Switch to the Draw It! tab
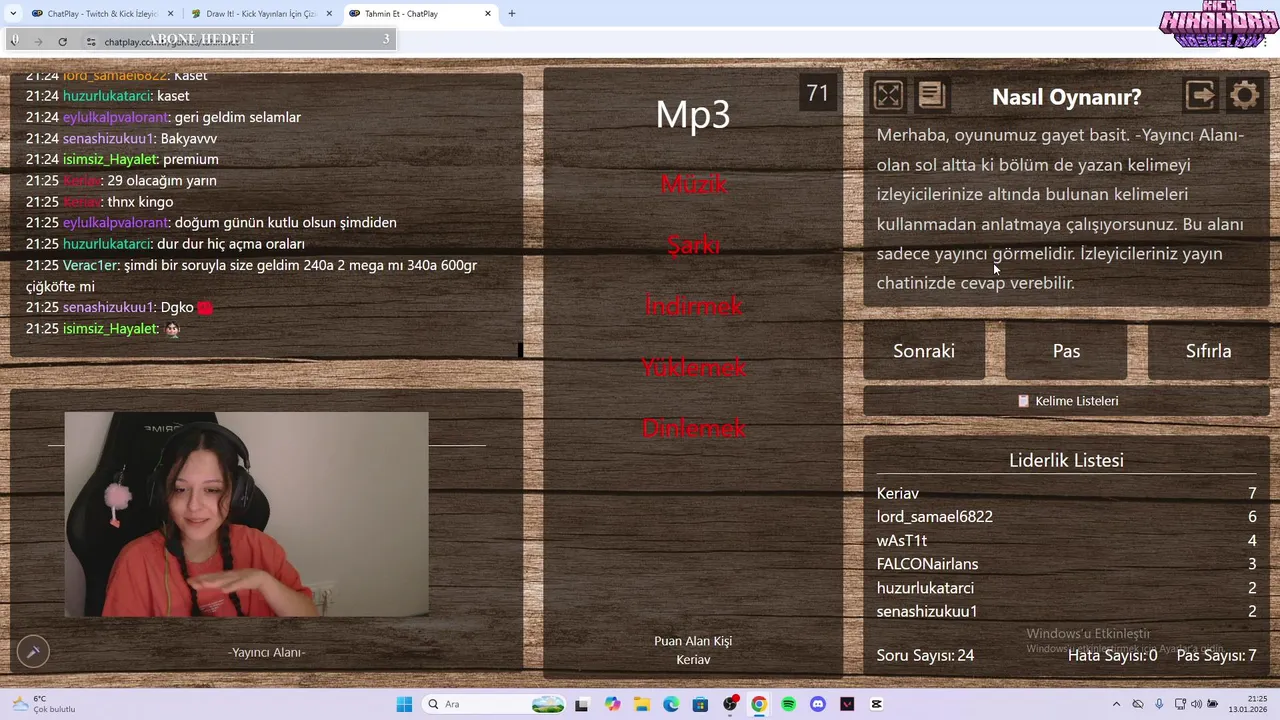 pos(260,14)
